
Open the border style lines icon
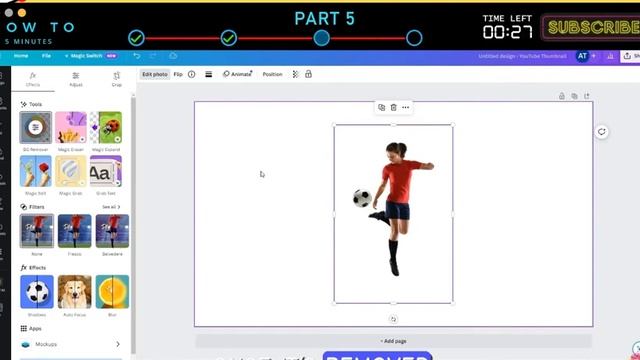pos(209,74)
